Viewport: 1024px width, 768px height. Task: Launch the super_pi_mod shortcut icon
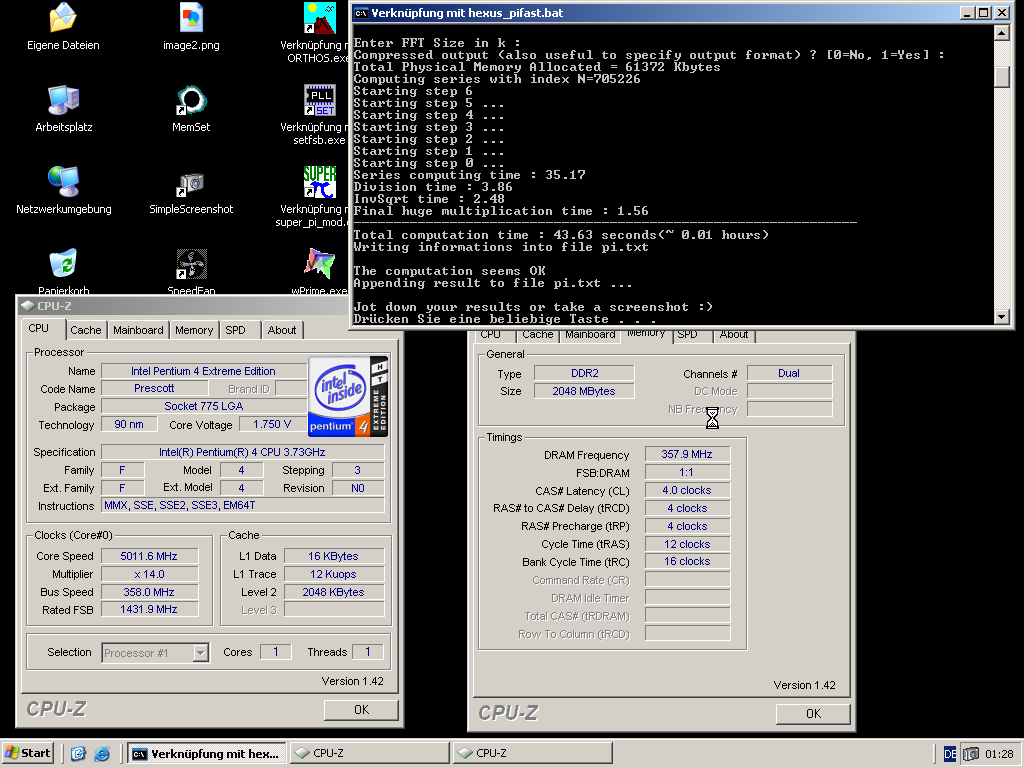tap(320, 182)
